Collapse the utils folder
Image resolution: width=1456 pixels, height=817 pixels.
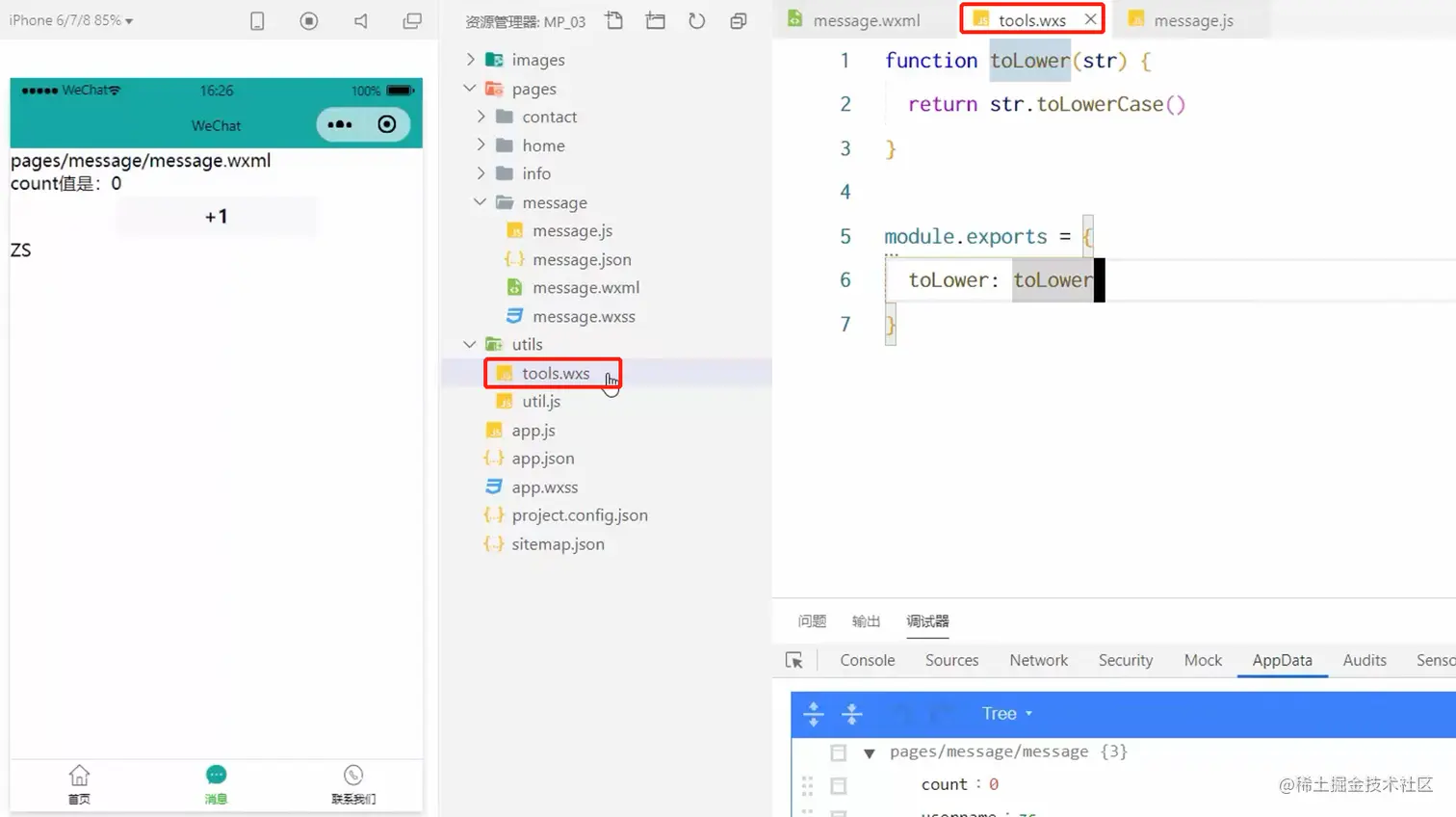point(470,344)
